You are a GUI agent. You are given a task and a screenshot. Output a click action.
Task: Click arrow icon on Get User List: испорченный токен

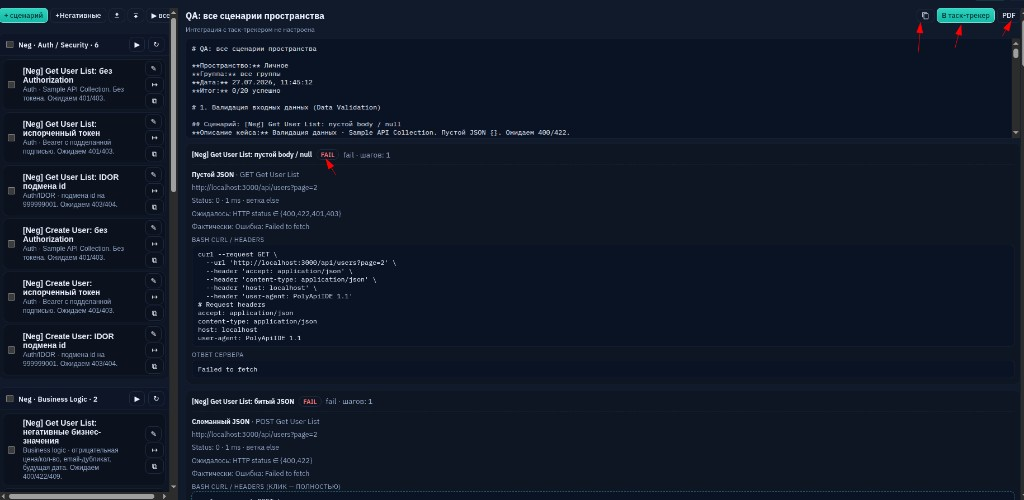coord(154,138)
